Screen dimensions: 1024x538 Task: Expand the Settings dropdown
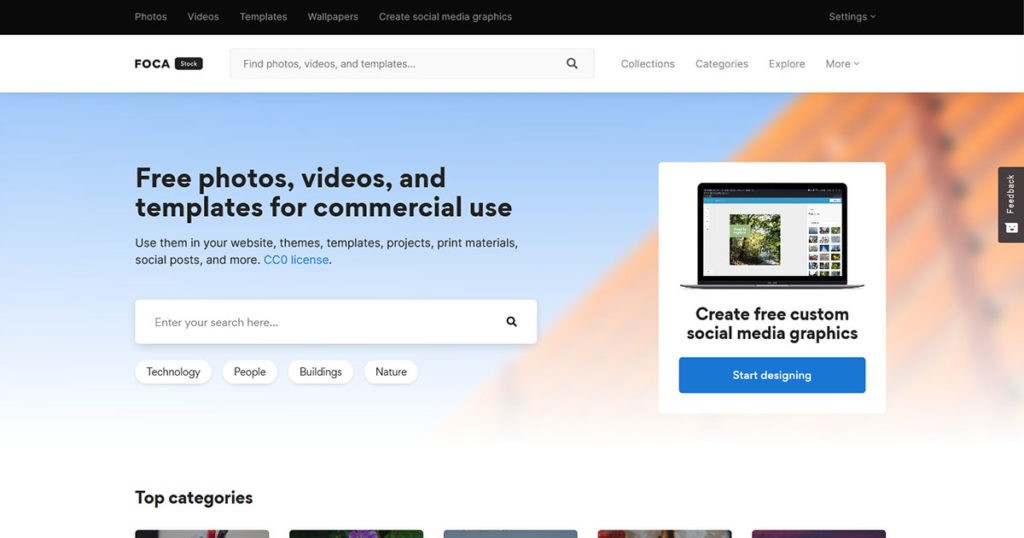[852, 17]
